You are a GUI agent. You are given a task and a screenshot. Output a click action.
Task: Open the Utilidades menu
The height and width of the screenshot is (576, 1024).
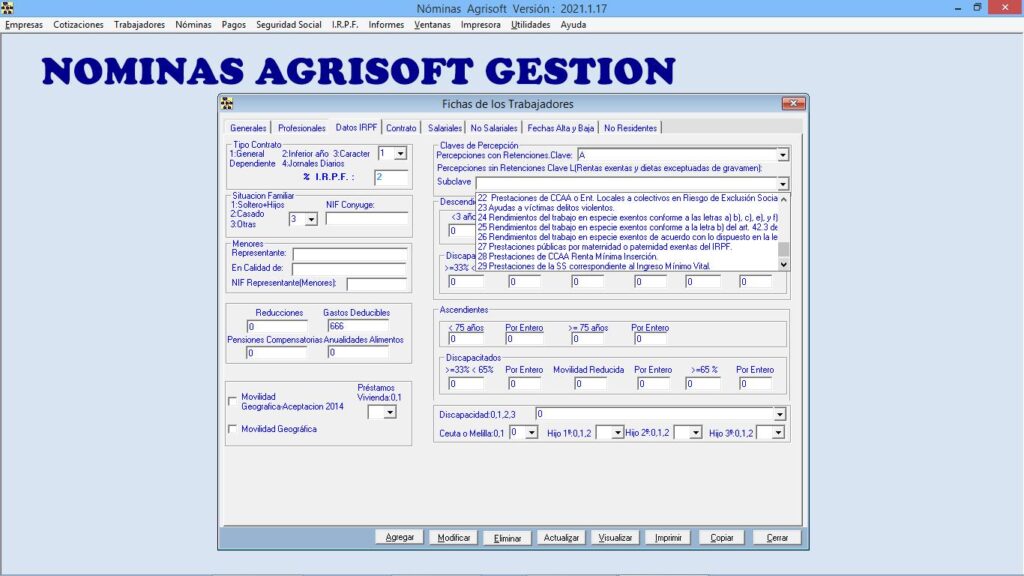(x=530, y=25)
